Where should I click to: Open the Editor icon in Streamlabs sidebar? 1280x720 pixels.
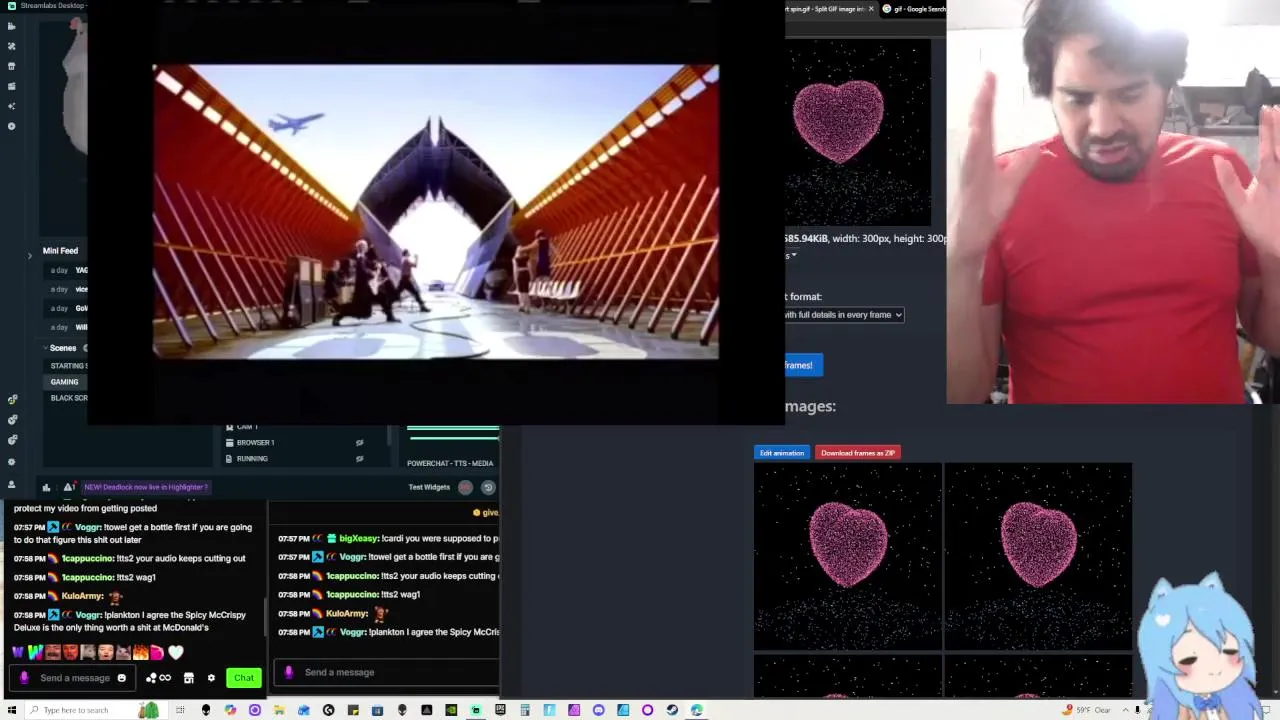point(11,26)
